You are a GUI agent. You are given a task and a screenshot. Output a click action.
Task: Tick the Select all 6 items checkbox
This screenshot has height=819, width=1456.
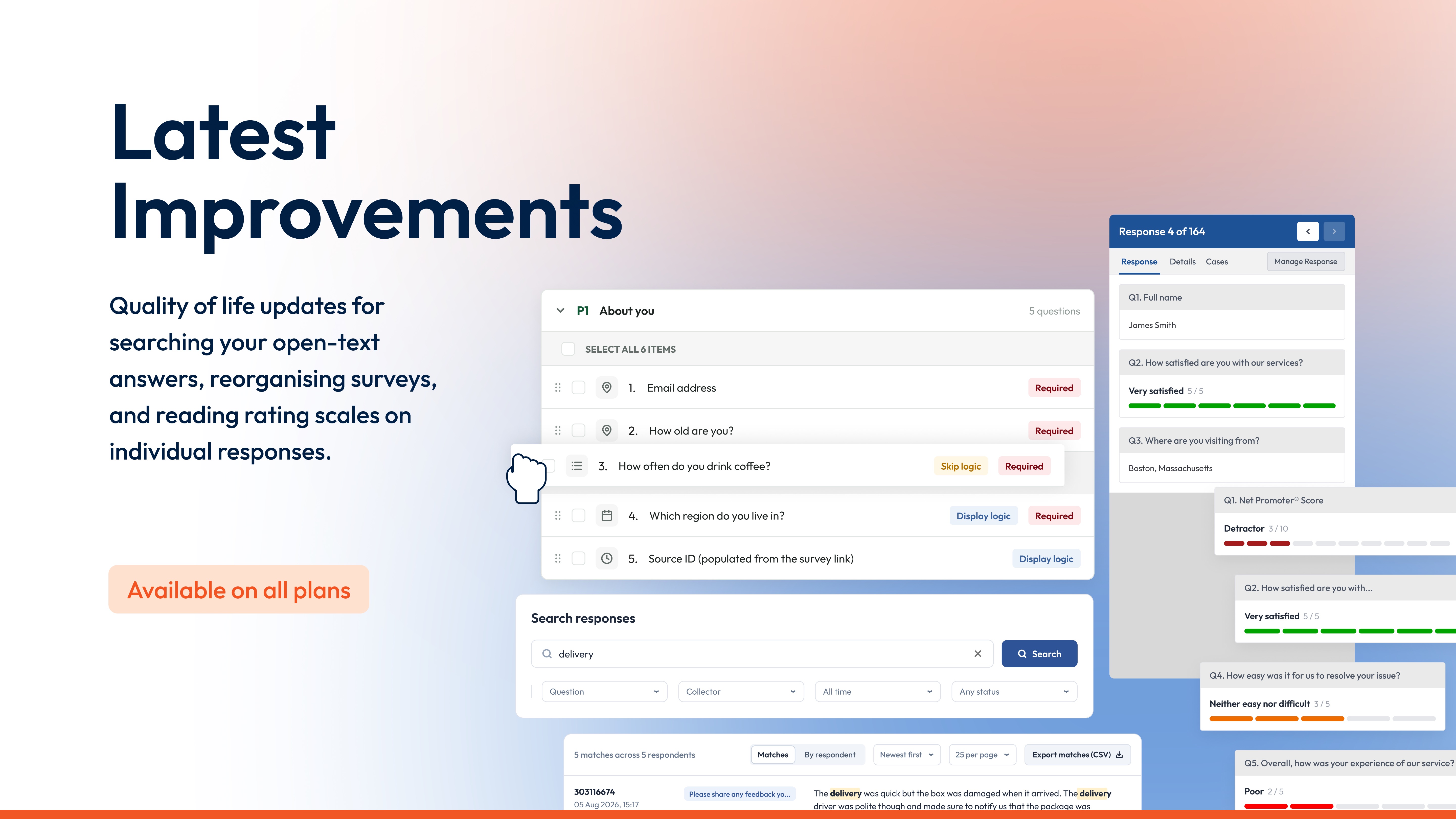coord(568,349)
